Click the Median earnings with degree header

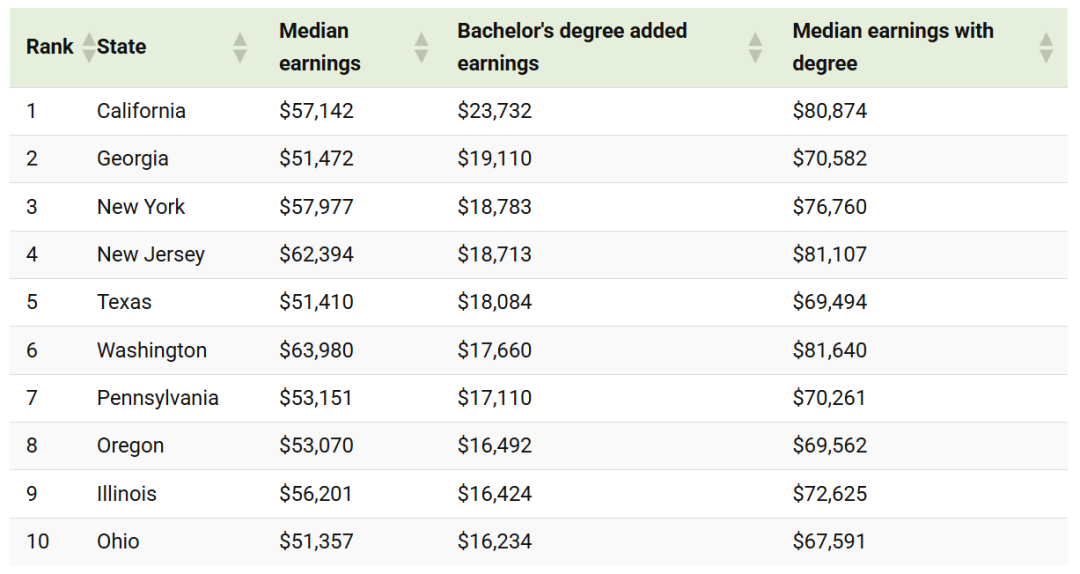pyautogui.click(x=893, y=47)
